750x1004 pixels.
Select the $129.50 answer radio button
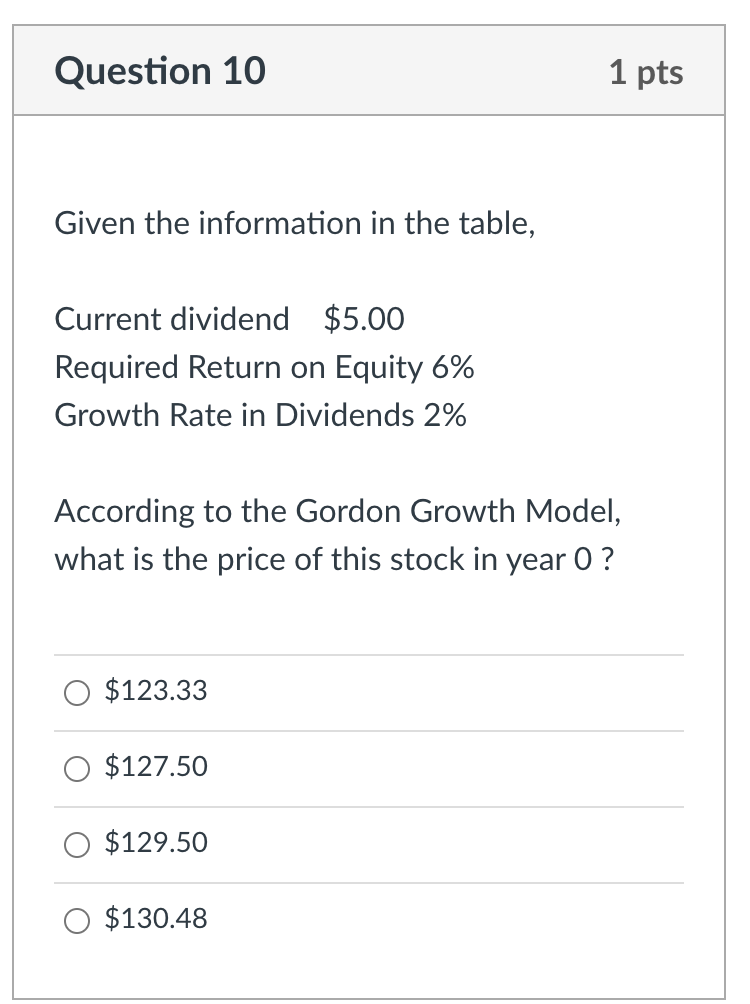[77, 845]
